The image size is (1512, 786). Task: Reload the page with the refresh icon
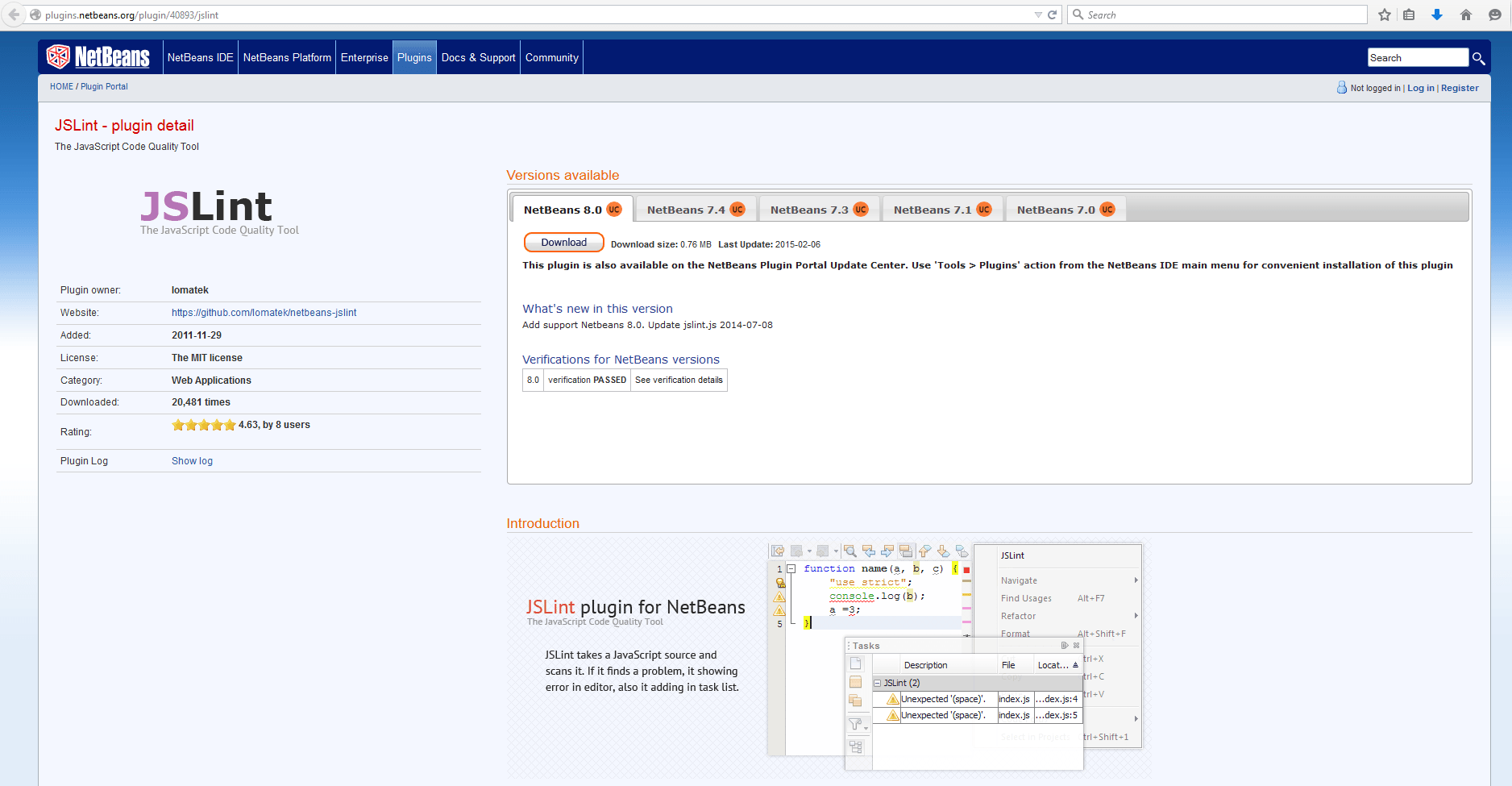[1052, 15]
